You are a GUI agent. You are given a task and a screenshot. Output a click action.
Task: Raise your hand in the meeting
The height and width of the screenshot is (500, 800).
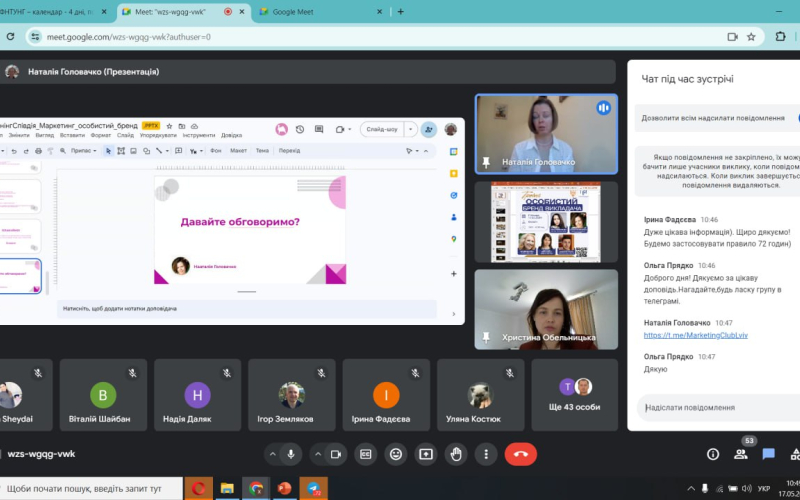[456, 454]
